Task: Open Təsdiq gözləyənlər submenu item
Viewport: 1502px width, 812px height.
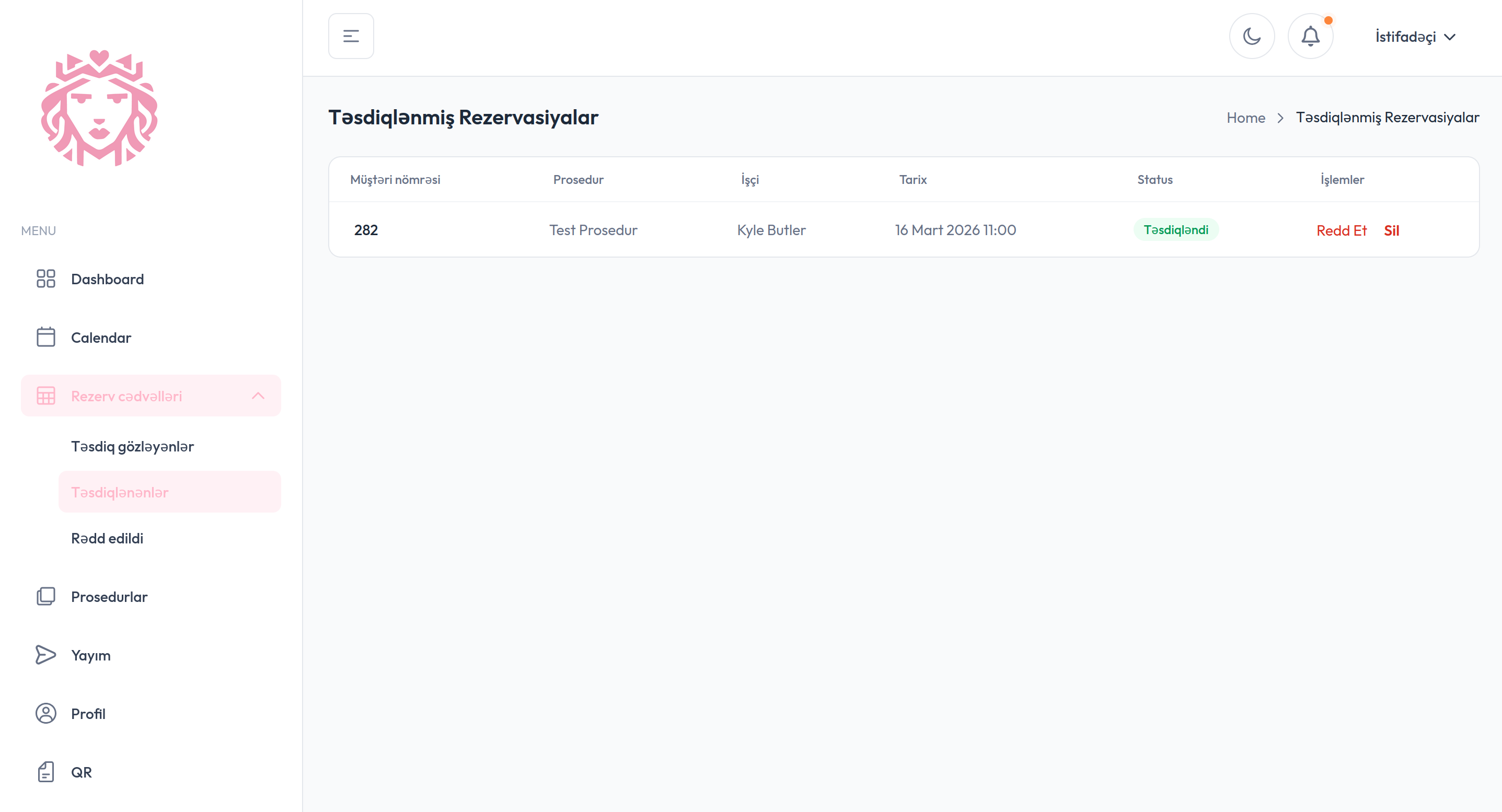Action: click(x=132, y=447)
